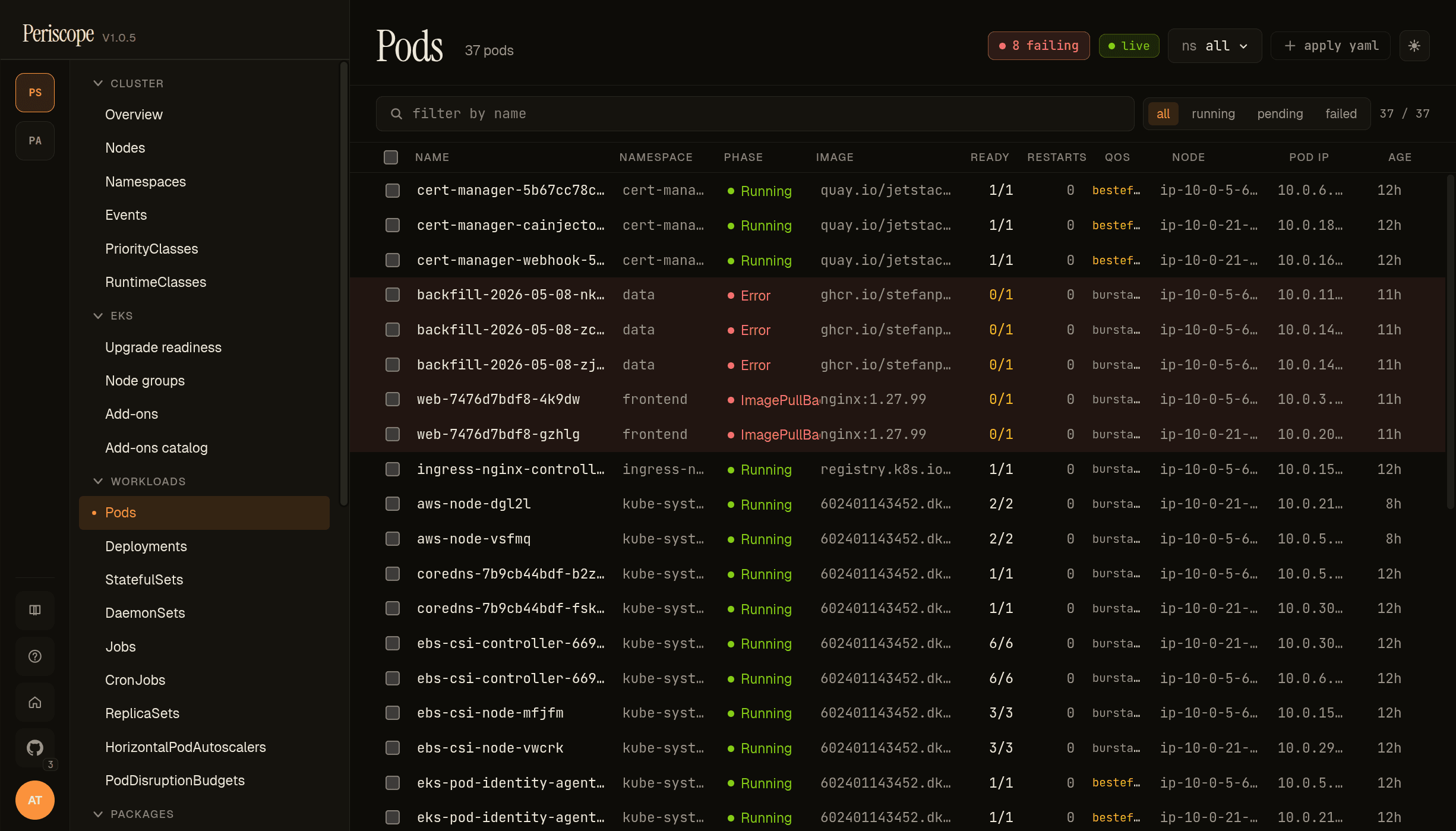Click the filter by name input

[x=755, y=113]
